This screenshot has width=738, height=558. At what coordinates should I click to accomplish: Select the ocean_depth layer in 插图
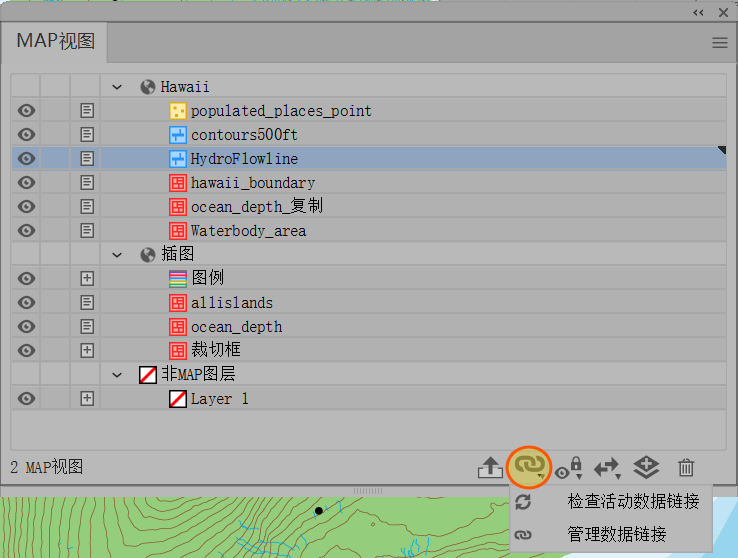(369, 327)
